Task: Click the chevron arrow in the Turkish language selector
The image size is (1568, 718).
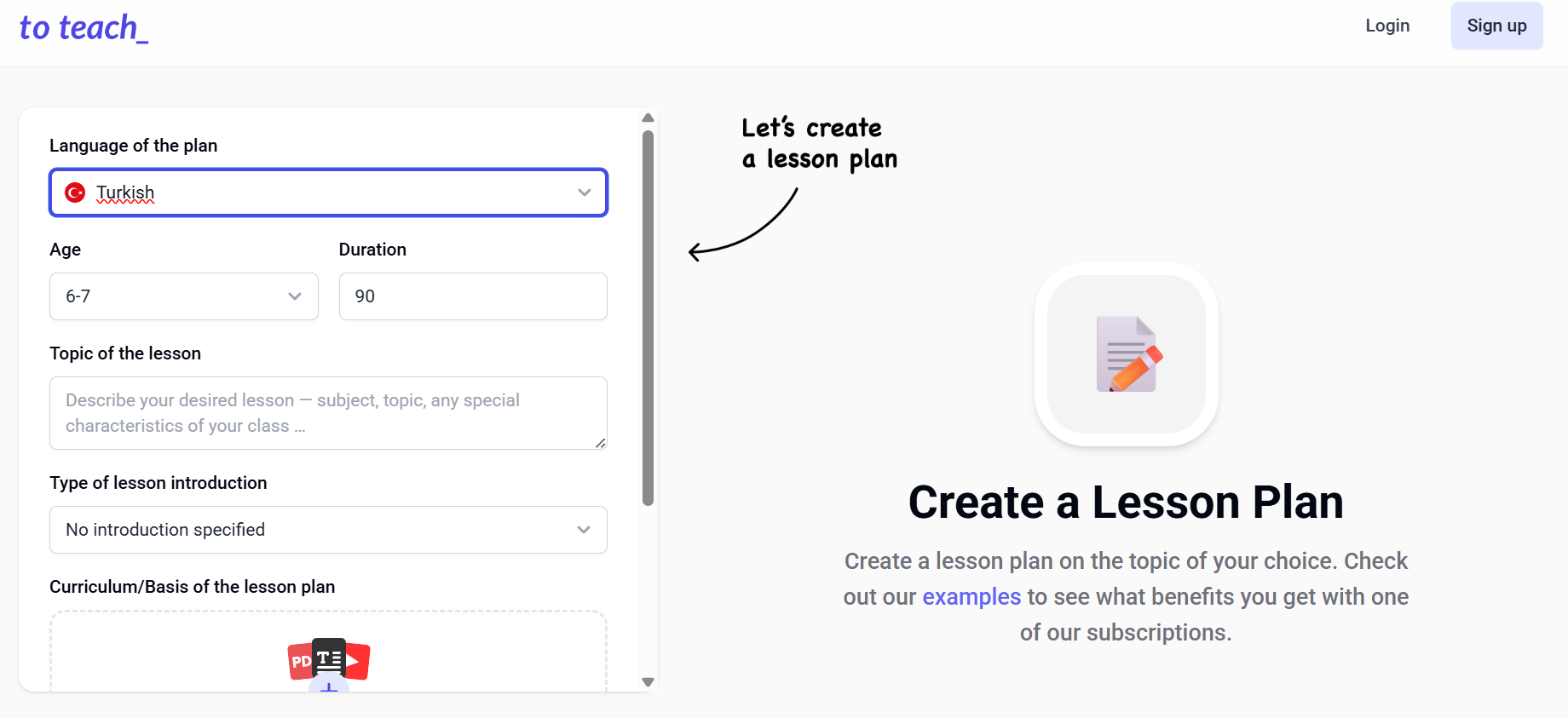Action: click(x=585, y=192)
